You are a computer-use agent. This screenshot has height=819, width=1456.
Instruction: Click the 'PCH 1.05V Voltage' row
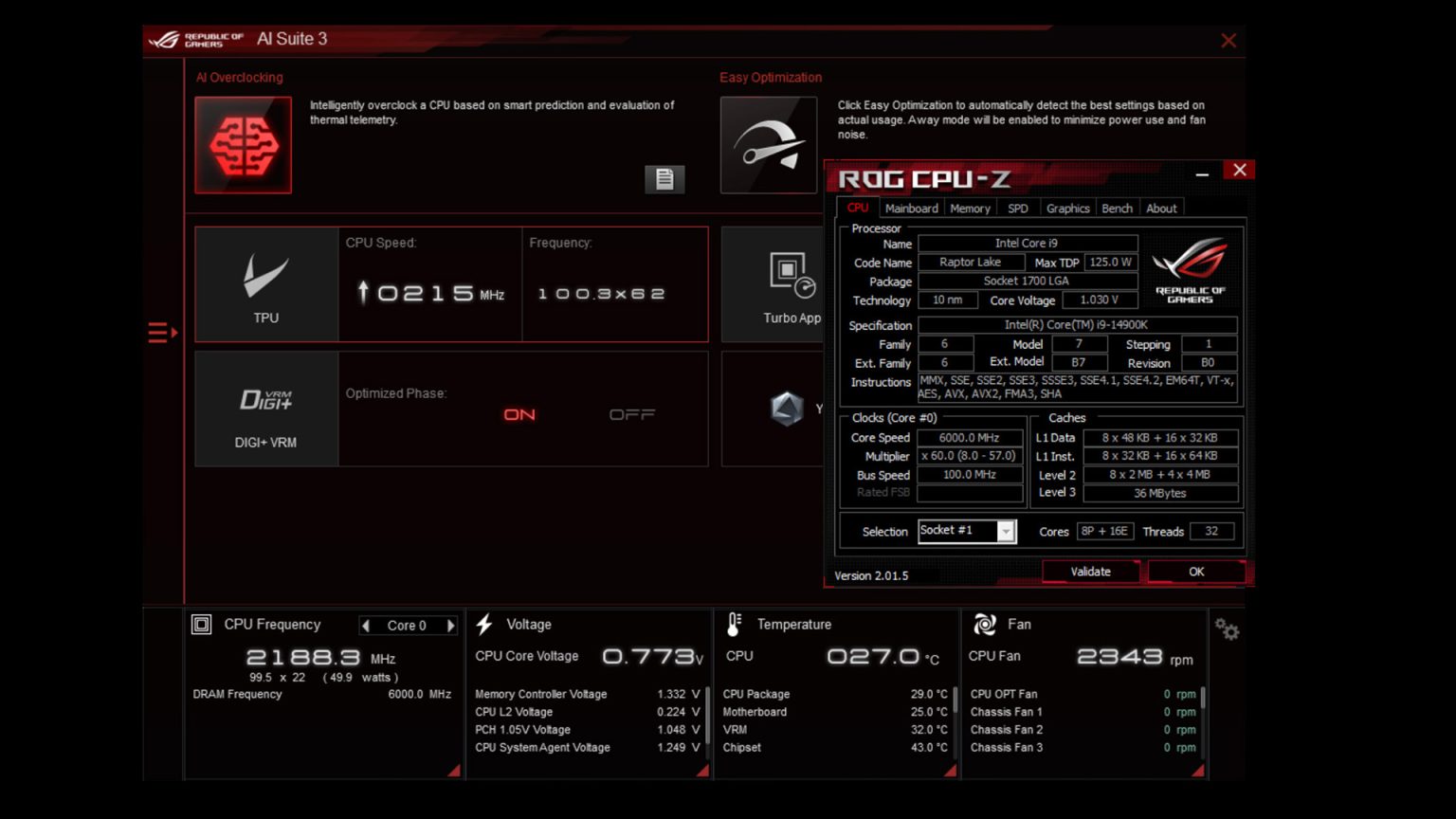(x=588, y=730)
